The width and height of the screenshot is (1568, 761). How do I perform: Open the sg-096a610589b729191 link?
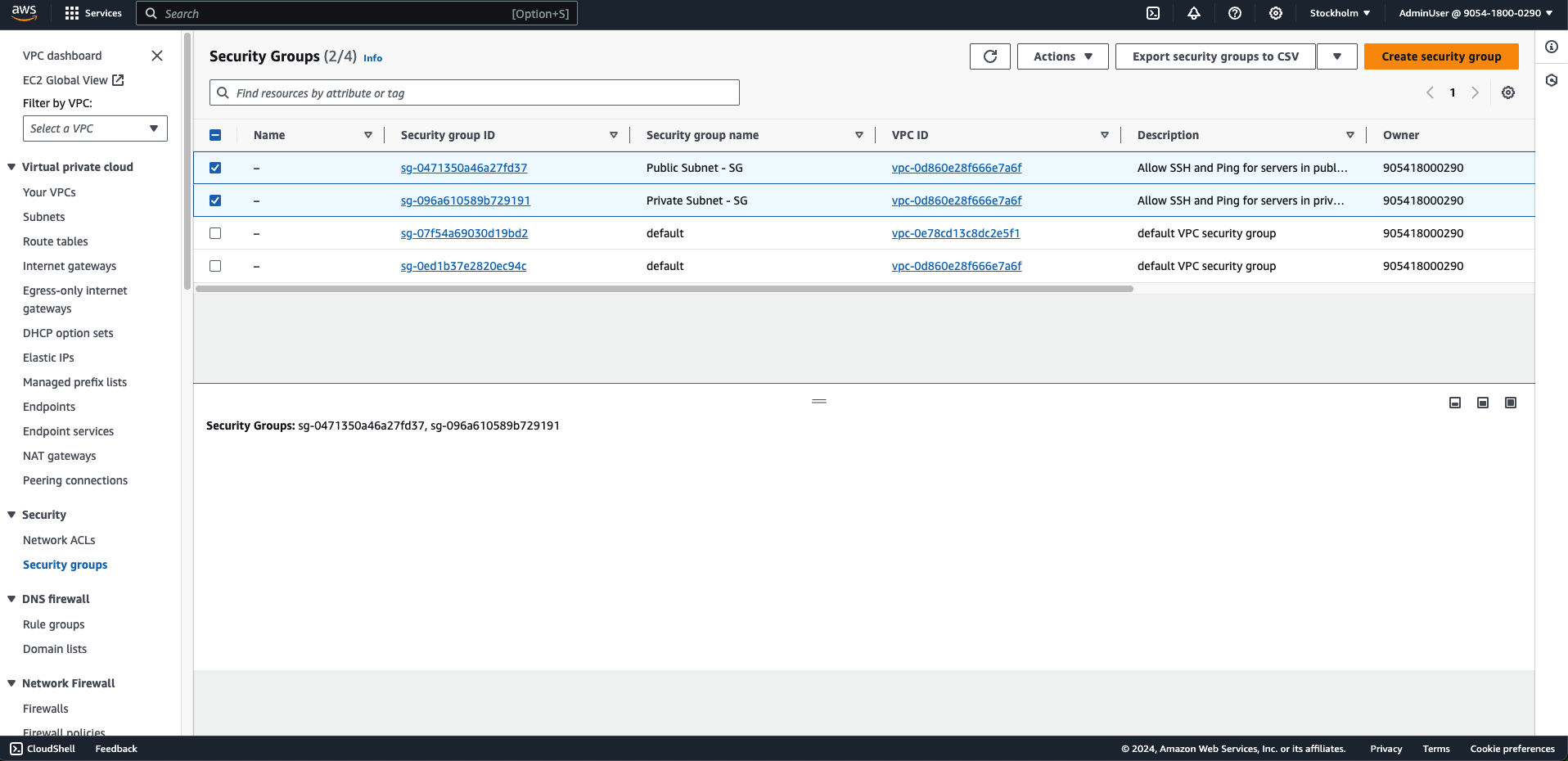[x=465, y=200]
